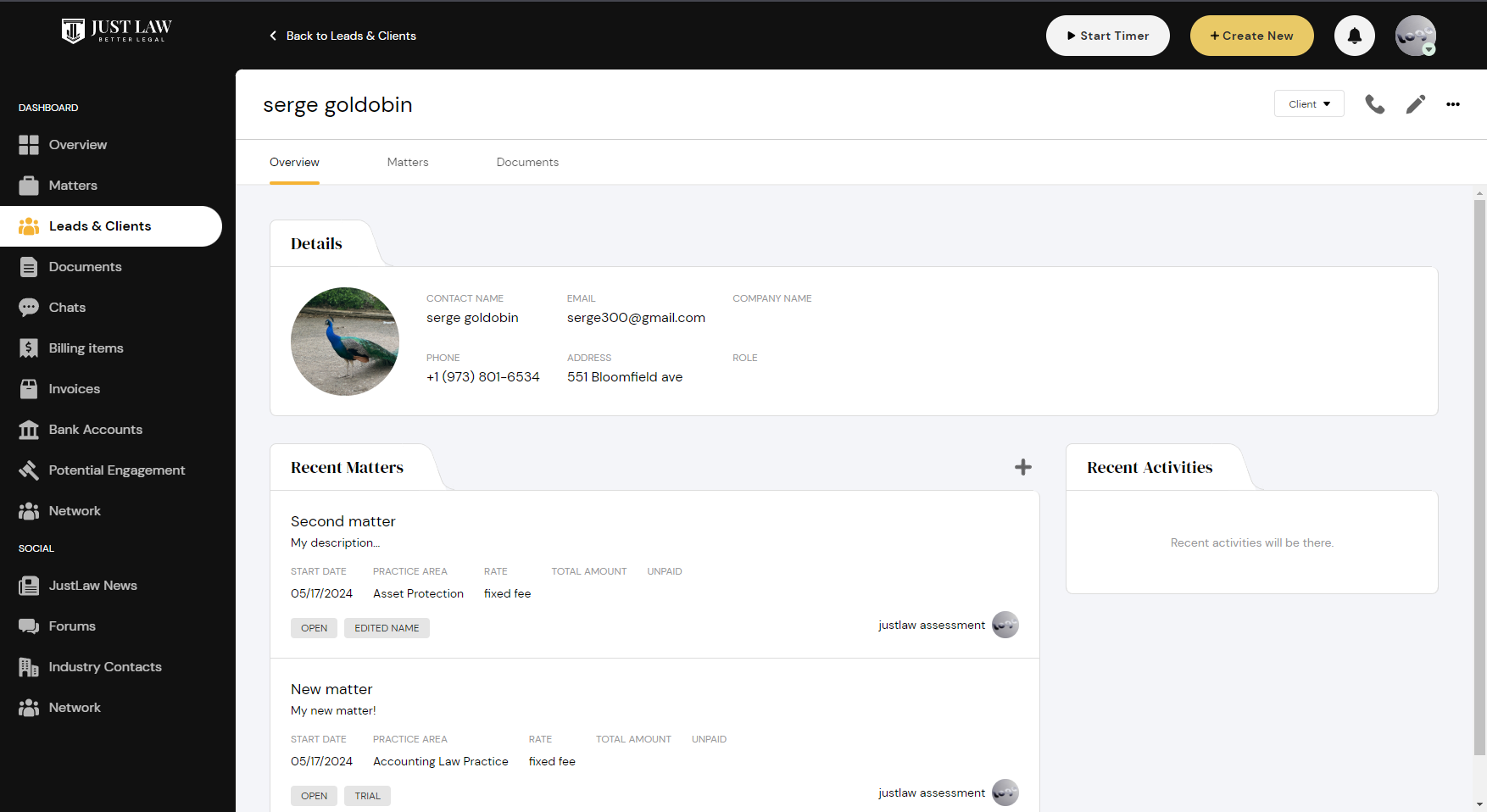This screenshot has width=1487, height=812.
Task: Add a new matter with the plus icon
Action: [x=1023, y=467]
